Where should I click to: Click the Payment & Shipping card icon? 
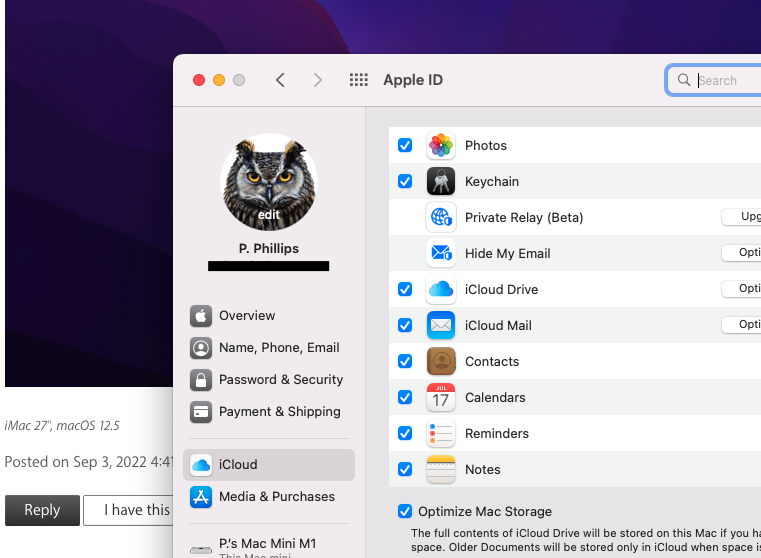(201, 412)
